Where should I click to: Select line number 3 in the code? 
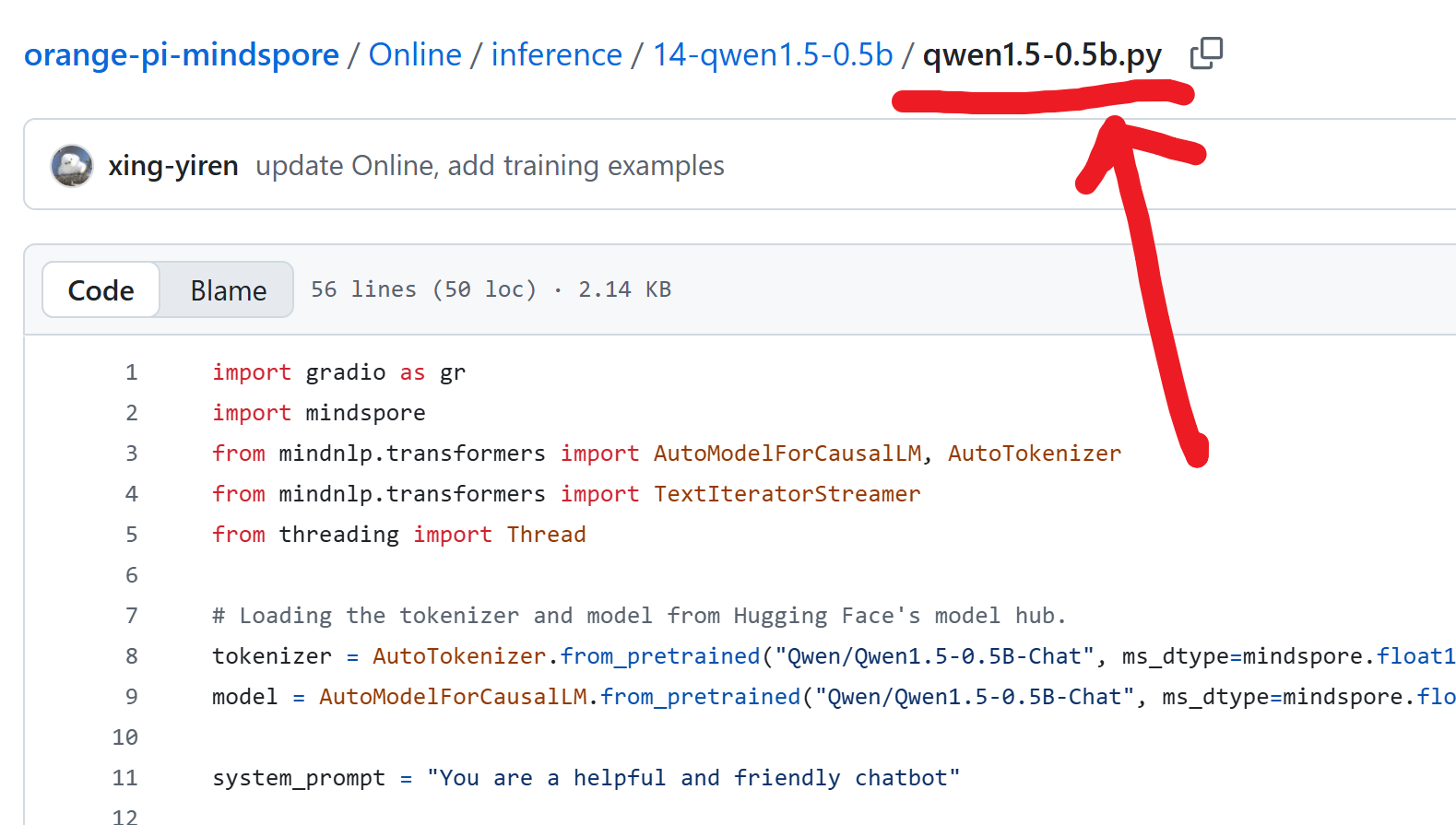(x=132, y=454)
